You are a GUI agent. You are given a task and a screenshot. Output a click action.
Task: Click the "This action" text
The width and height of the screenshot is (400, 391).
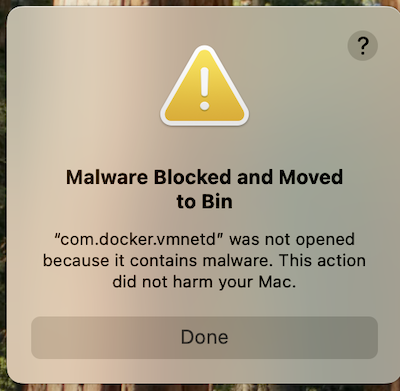pyautogui.click(x=322, y=261)
